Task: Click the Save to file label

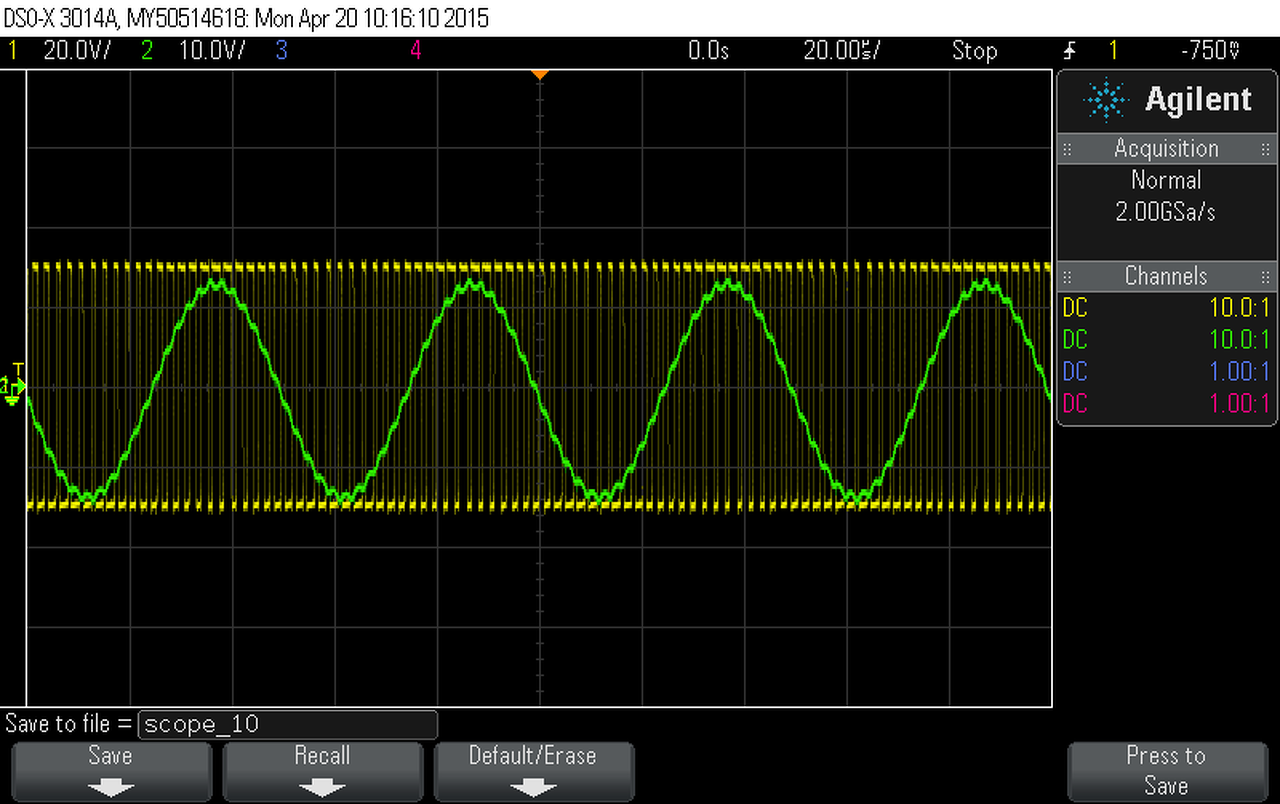Action: (69, 724)
